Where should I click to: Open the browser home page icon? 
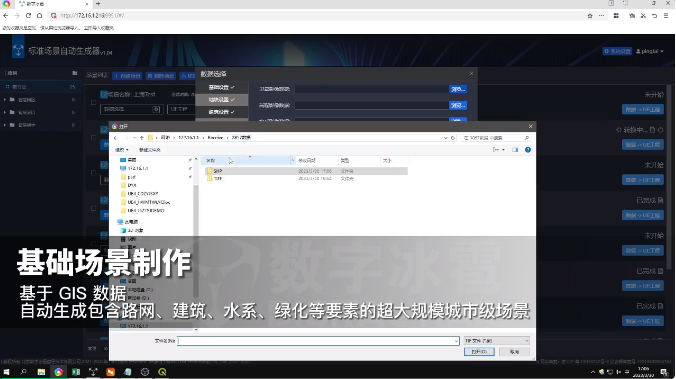click(39, 16)
